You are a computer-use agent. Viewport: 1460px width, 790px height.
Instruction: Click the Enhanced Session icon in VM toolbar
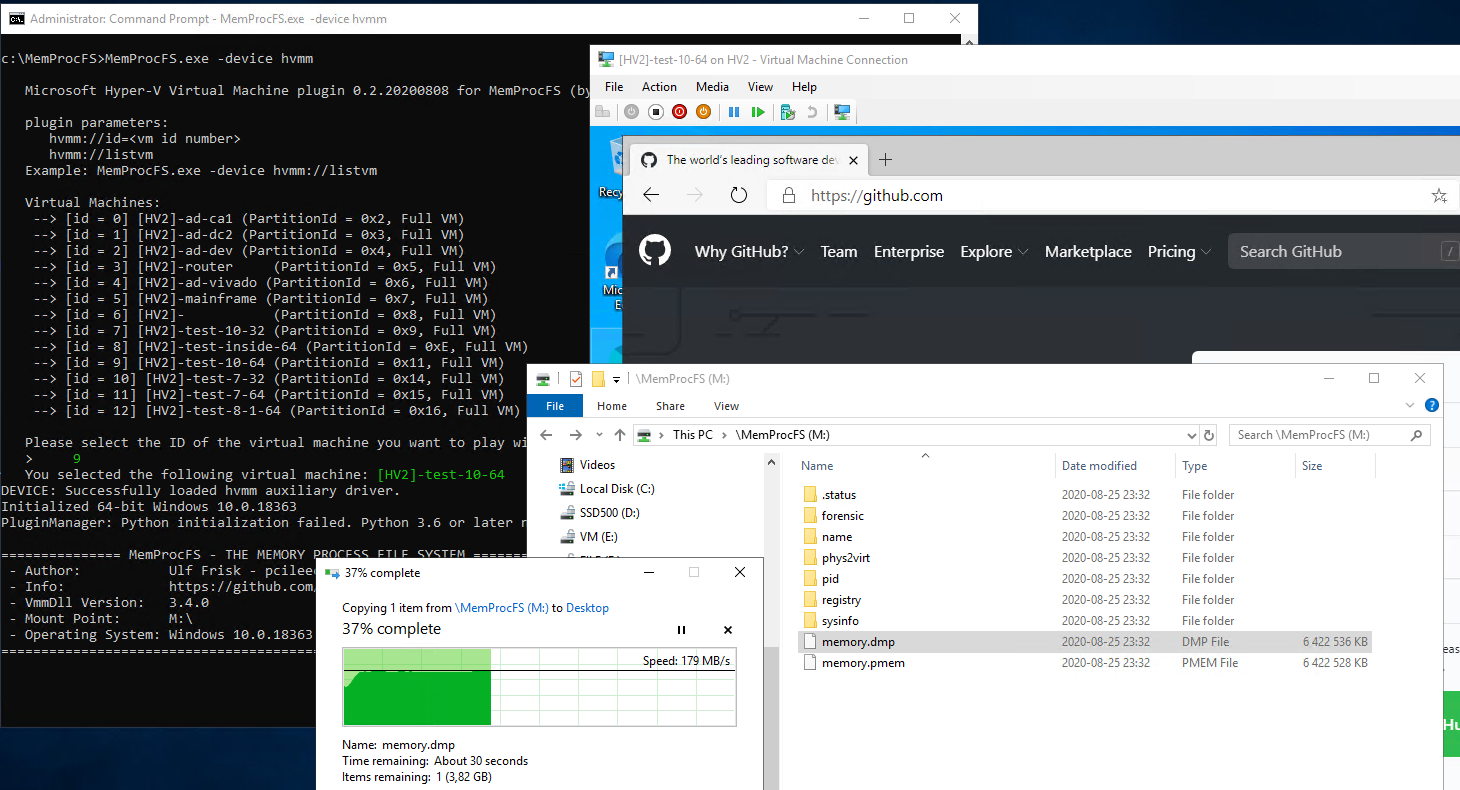click(x=842, y=112)
